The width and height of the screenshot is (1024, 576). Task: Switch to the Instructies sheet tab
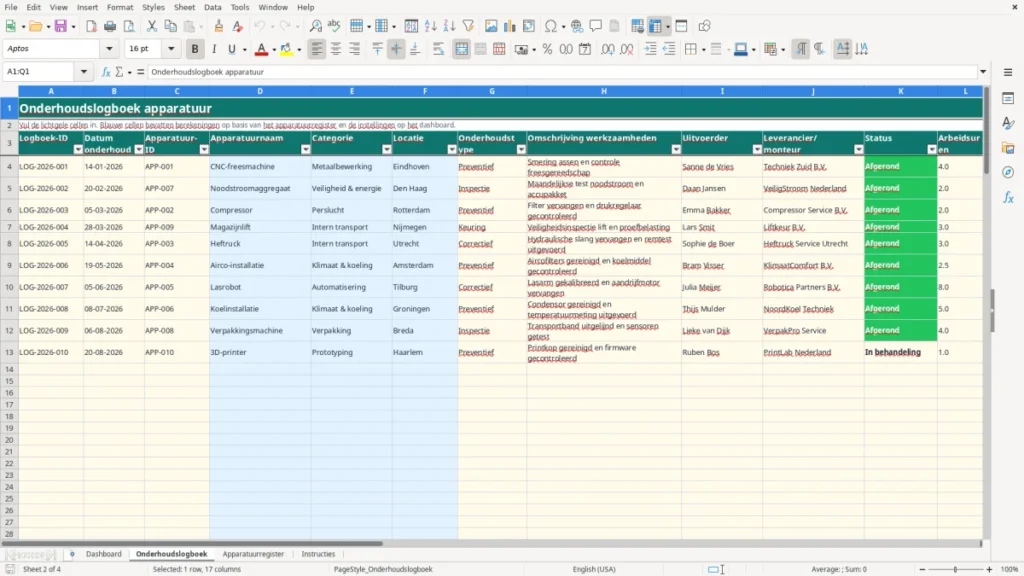pyautogui.click(x=318, y=554)
